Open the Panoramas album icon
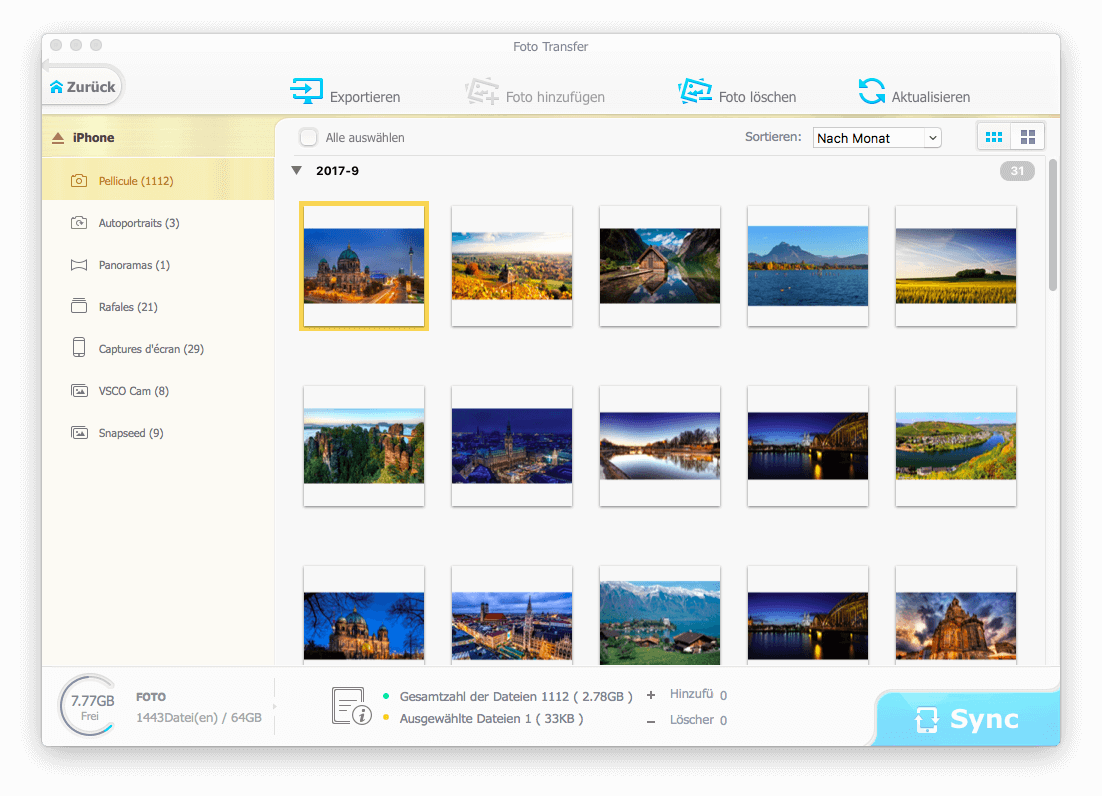The width and height of the screenshot is (1102, 796). (79, 265)
